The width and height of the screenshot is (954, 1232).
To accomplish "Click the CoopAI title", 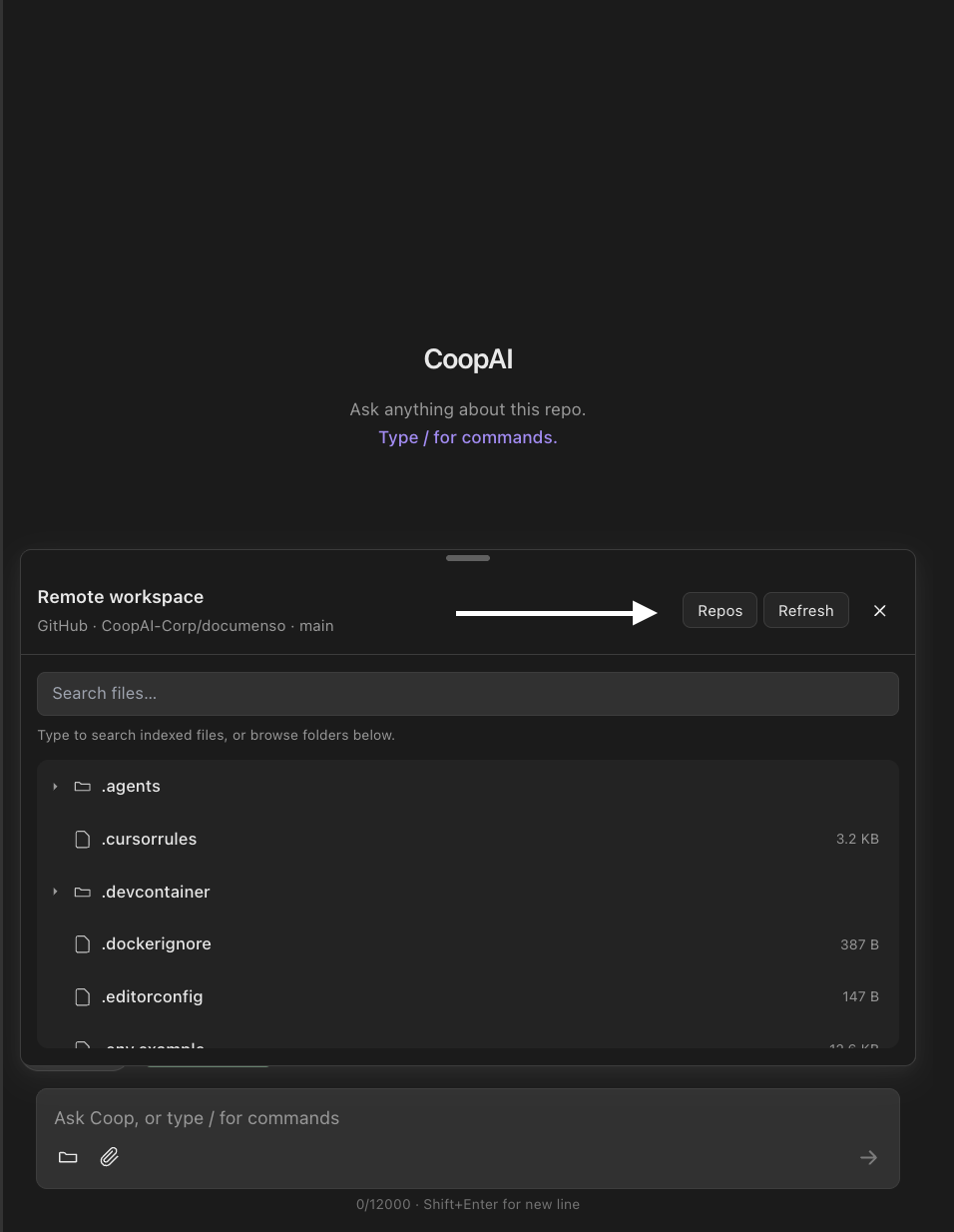I will coord(468,359).
